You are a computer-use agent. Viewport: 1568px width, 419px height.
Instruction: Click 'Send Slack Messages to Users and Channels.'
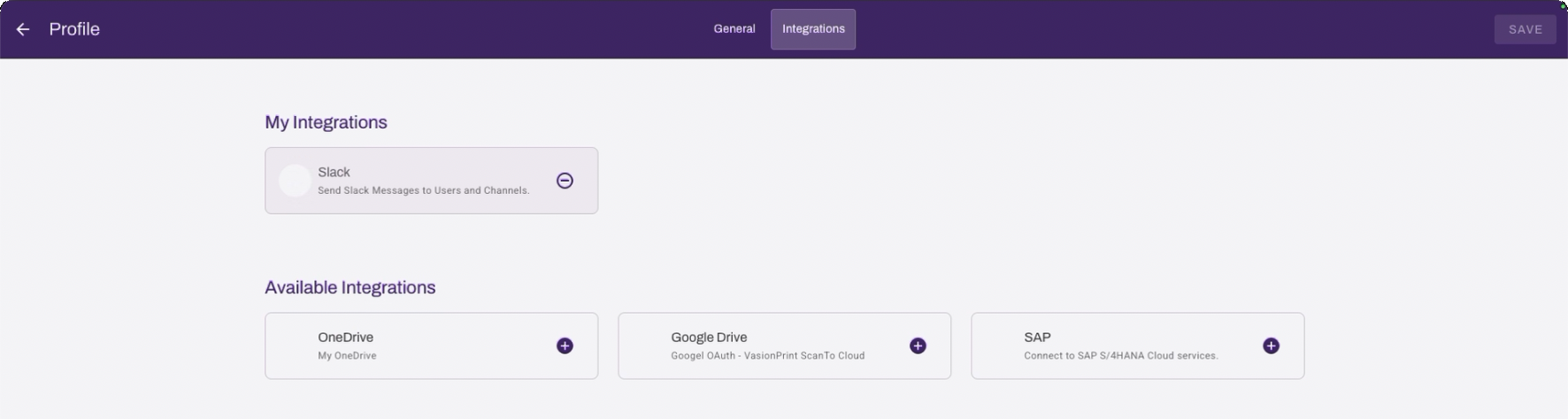pos(424,190)
